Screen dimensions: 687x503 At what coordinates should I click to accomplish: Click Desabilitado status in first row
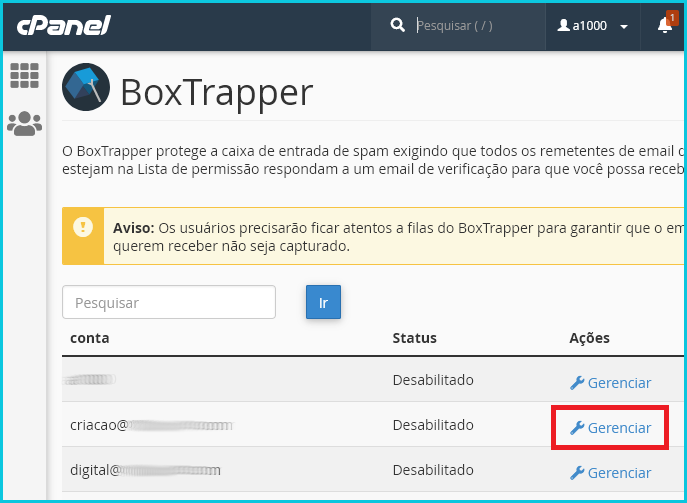tap(433, 380)
